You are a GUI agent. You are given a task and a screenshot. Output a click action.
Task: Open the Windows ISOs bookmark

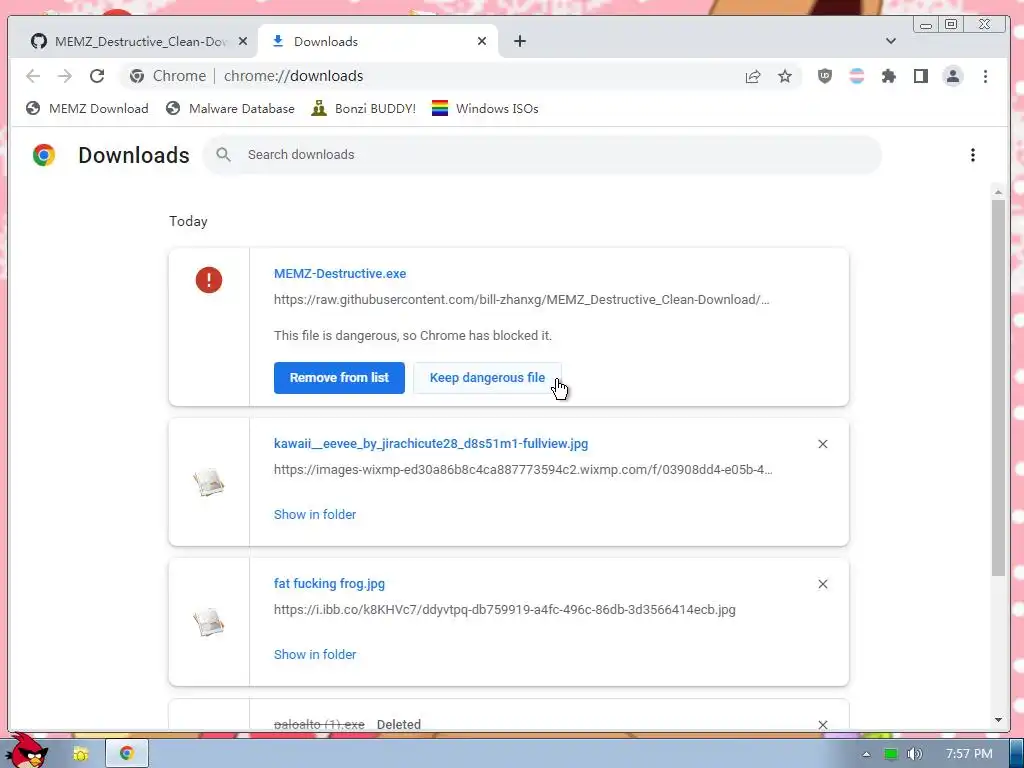[x=485, y=108]
